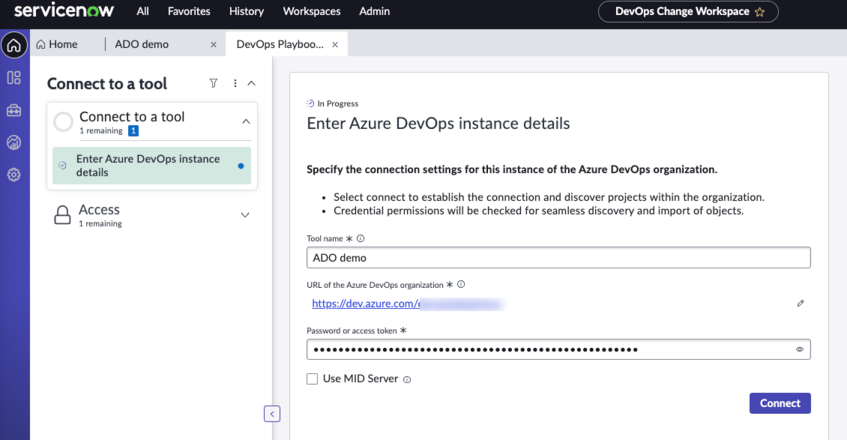Click the ServiceNow logo

coord(64,11)
